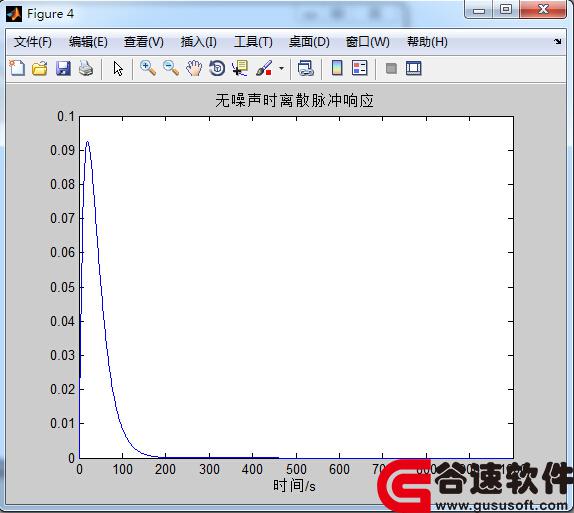
Task: Click the Link Plot icon
Action: pyautogui.click(x=306, y=68)
